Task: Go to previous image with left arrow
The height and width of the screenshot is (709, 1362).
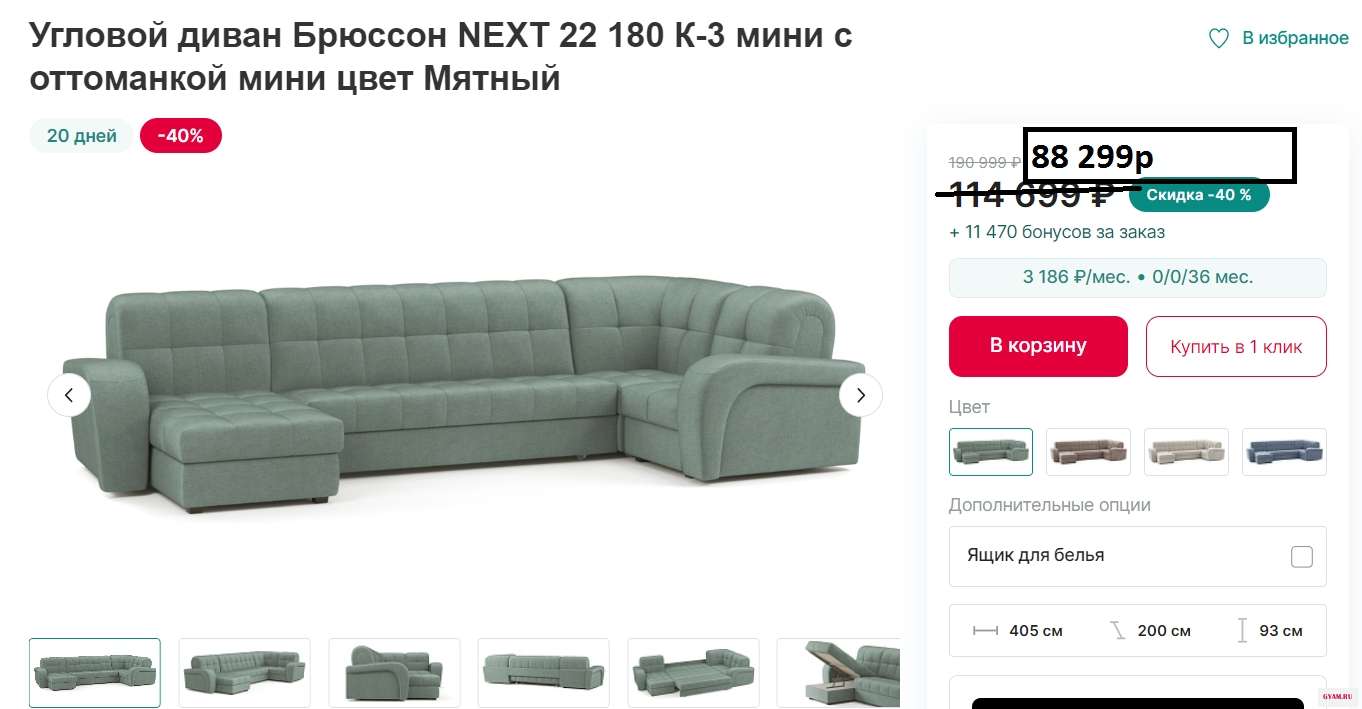Action: coord(69,395)
